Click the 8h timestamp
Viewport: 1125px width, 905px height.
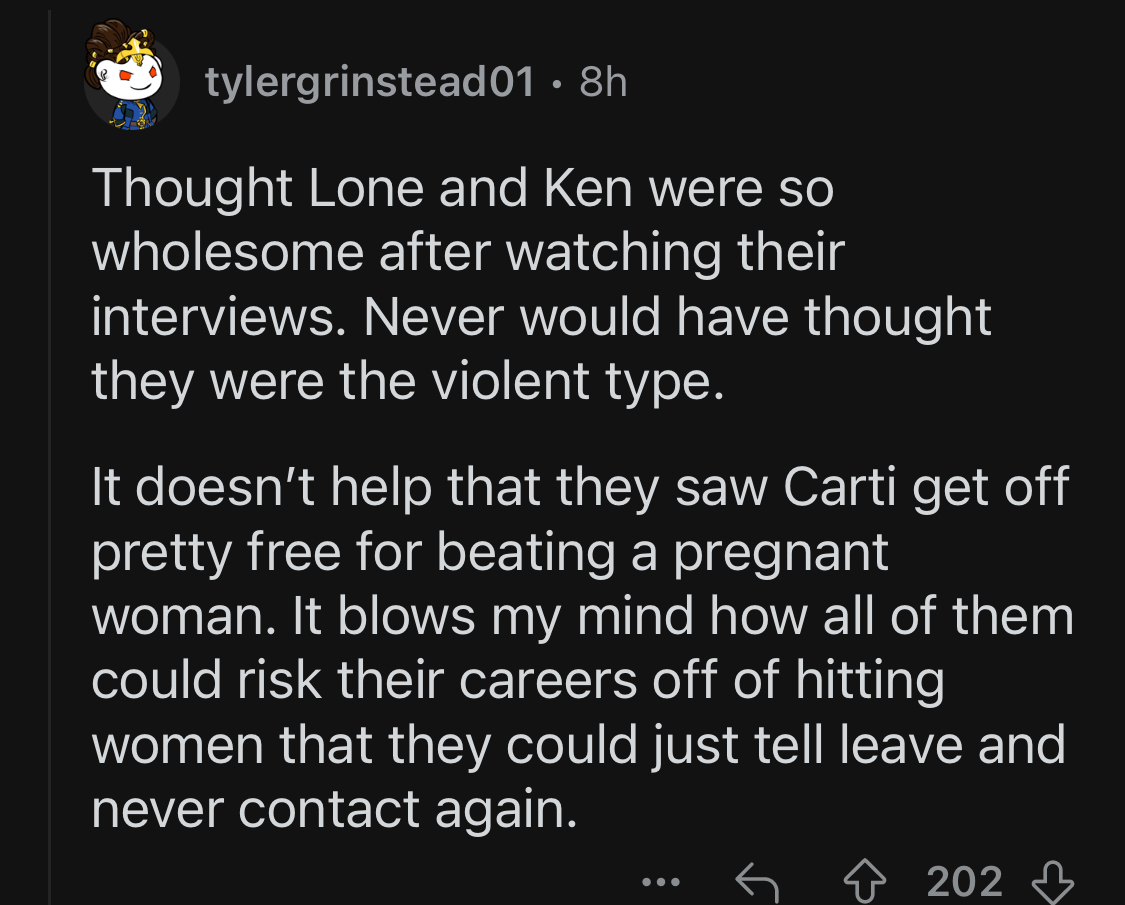(x=603, y=82)
